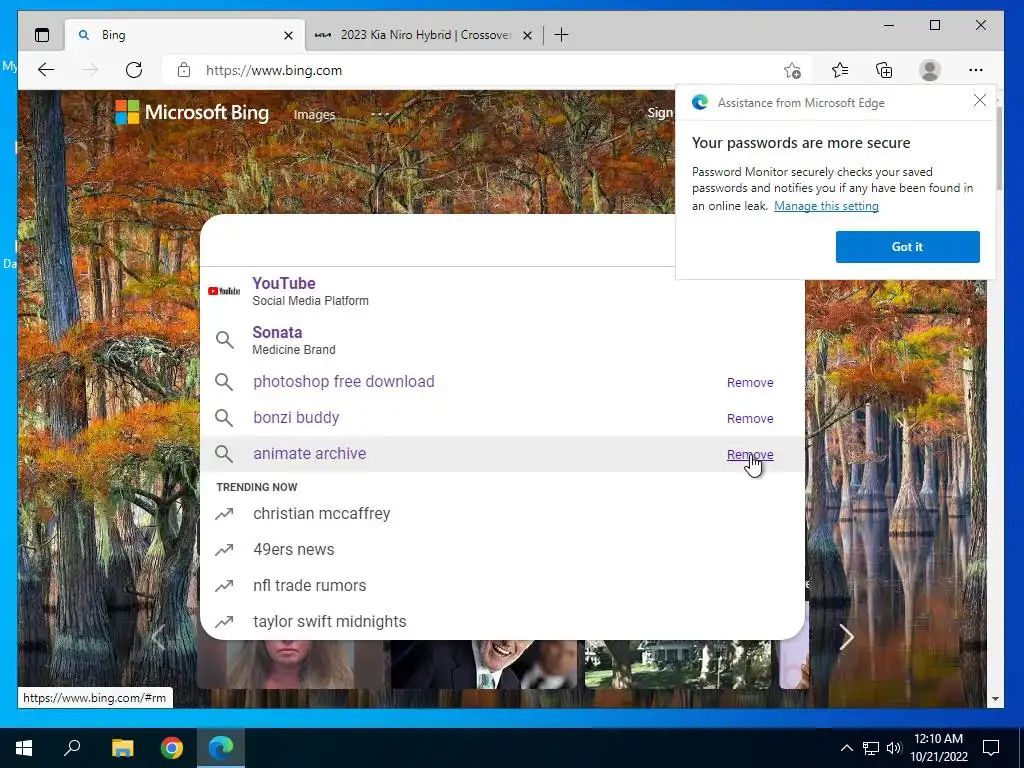Viewport: 1024px width, 768px height.
Task: Click the YouTube logo icon in suggestions
Action: click(224, 291)
